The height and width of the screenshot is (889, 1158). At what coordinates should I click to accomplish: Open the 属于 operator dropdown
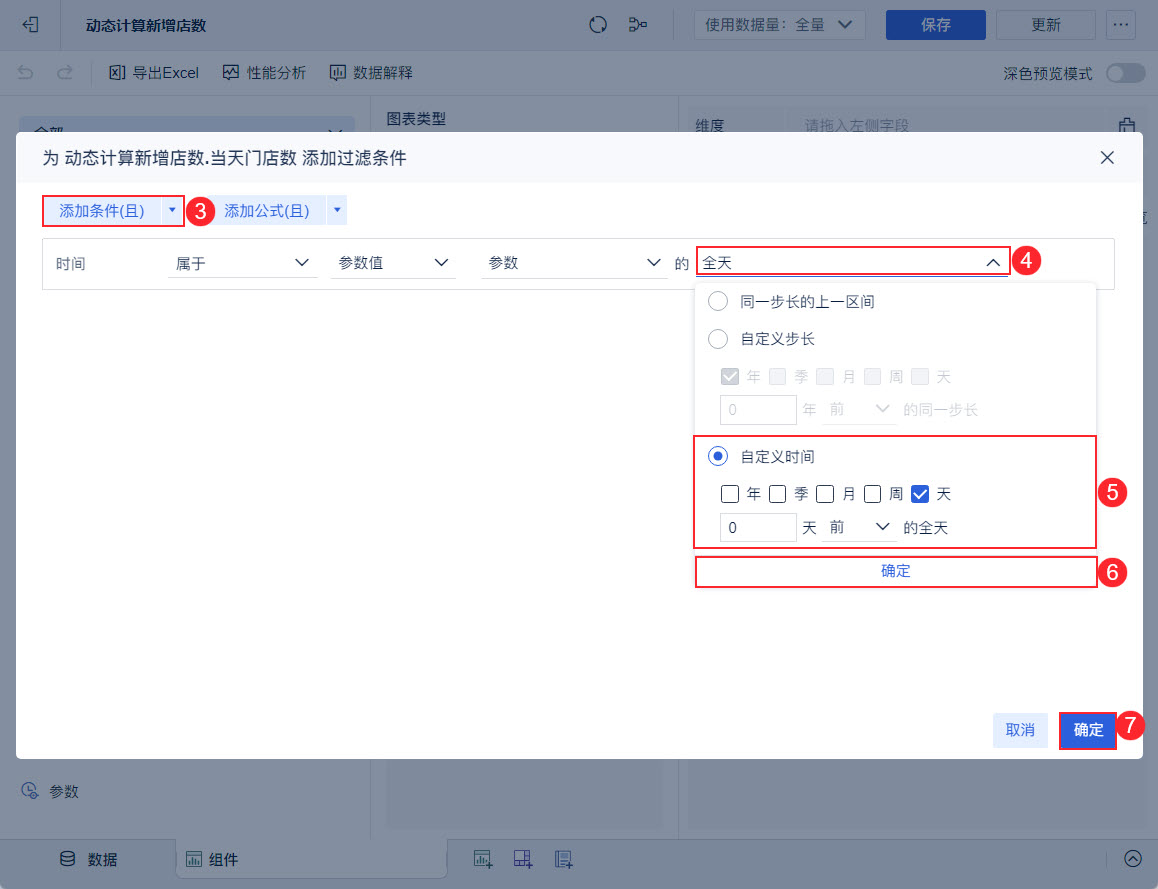tap(242, 263)
